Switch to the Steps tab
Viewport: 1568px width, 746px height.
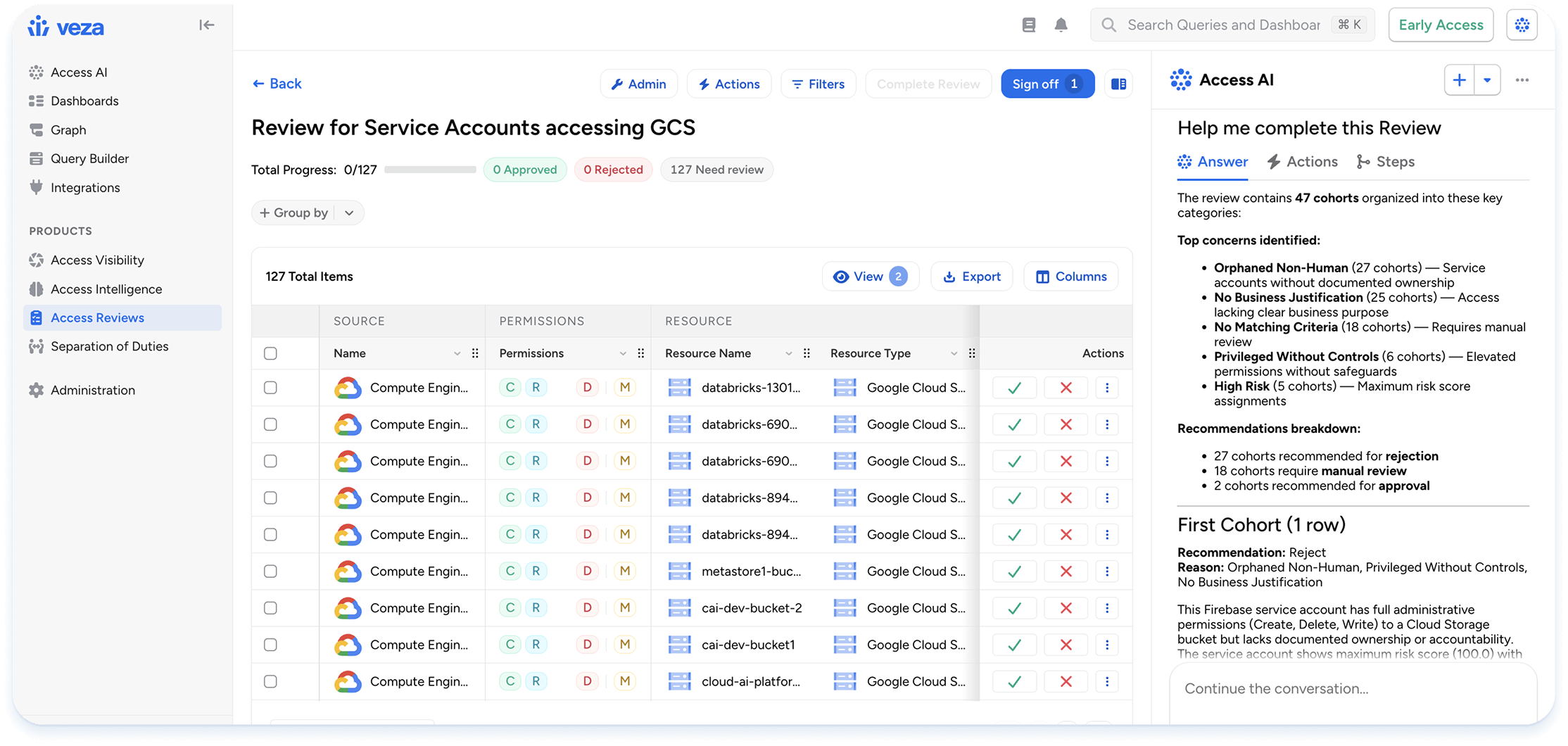[1385, 162]
